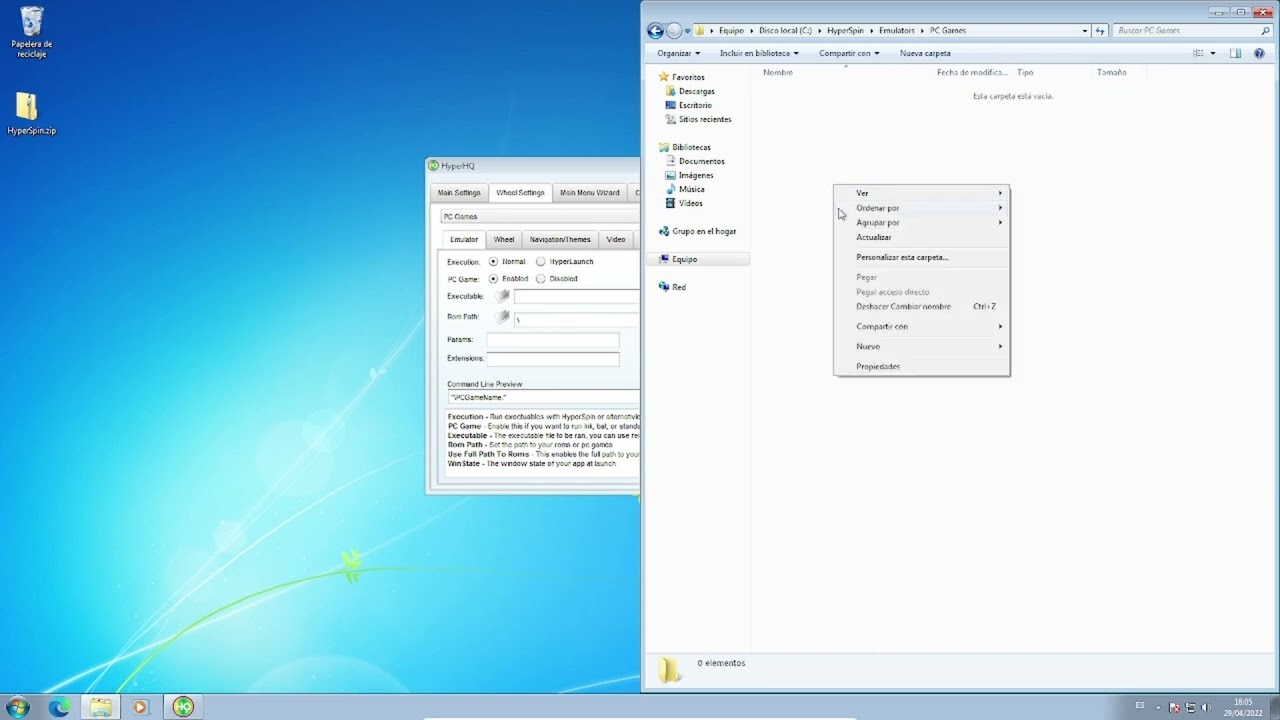Choose Actualizar in context menu
The width and height of the screenshot is (1280, 720).
pyautogui.click(x=922, y=237)
